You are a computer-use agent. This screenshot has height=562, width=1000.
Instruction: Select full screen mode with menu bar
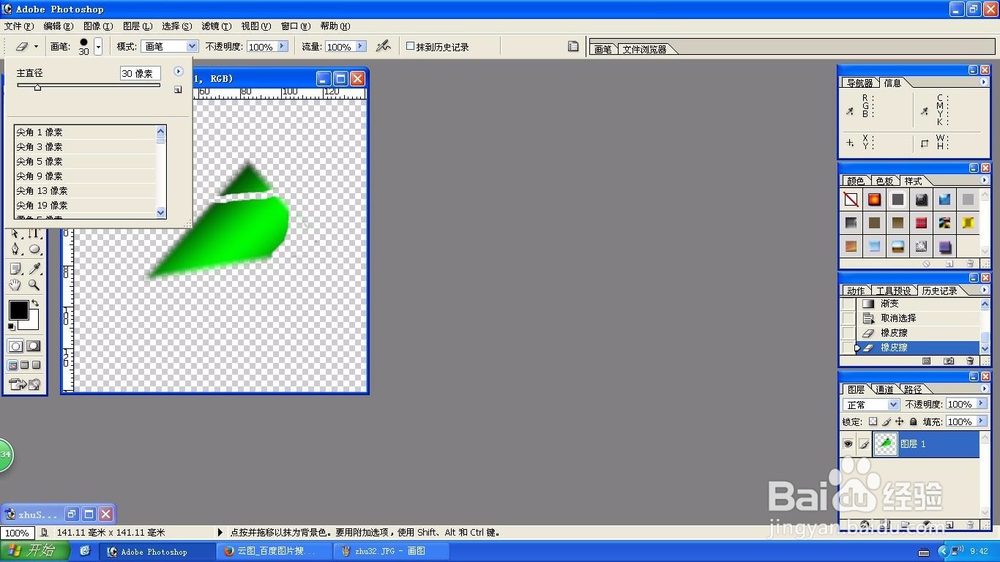24,365
